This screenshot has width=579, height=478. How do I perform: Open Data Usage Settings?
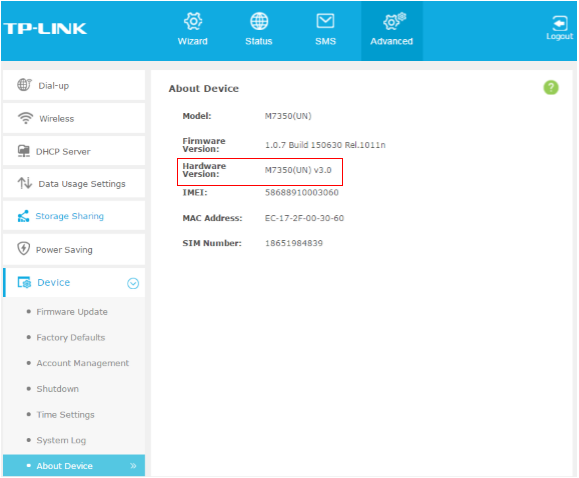click(x=74, y=184)
